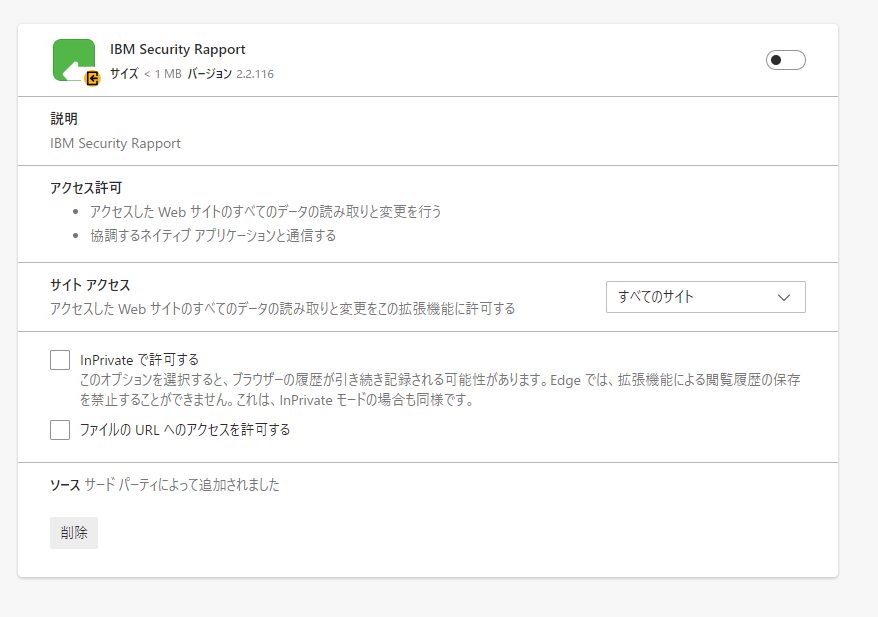Click the first permission bullet about Web サイト data
This screenshot has height=617, width=878.
(264, 212)
